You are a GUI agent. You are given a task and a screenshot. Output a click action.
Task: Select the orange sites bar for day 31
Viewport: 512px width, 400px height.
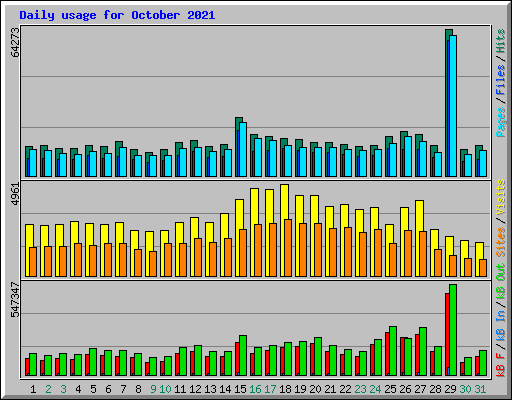483,268
